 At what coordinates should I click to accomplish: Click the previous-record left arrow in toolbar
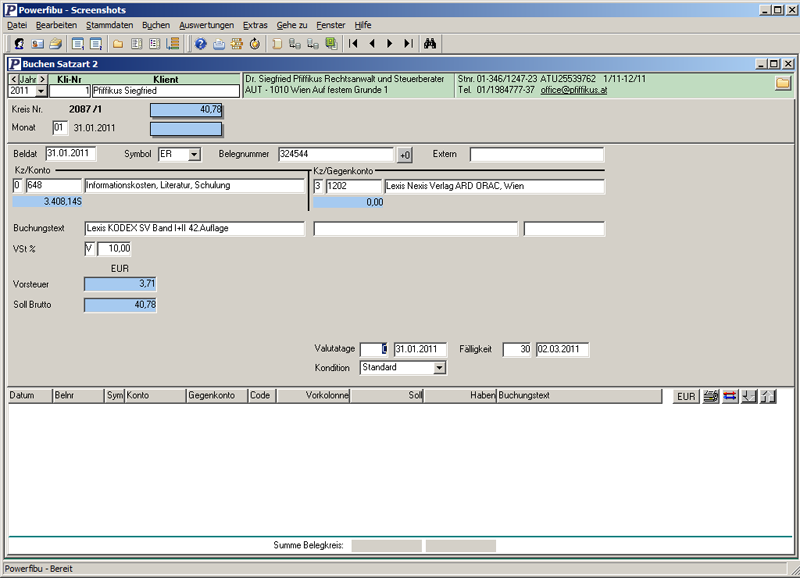pos(372,44)
